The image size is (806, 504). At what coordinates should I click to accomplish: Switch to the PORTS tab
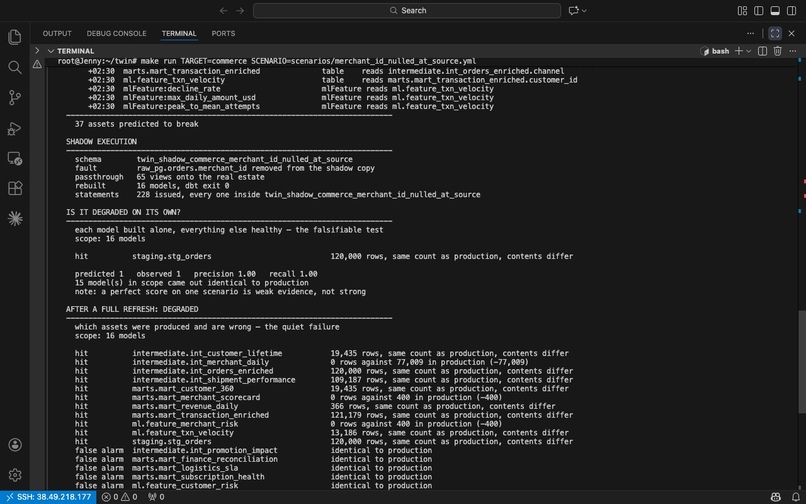(x=223, y=33)
